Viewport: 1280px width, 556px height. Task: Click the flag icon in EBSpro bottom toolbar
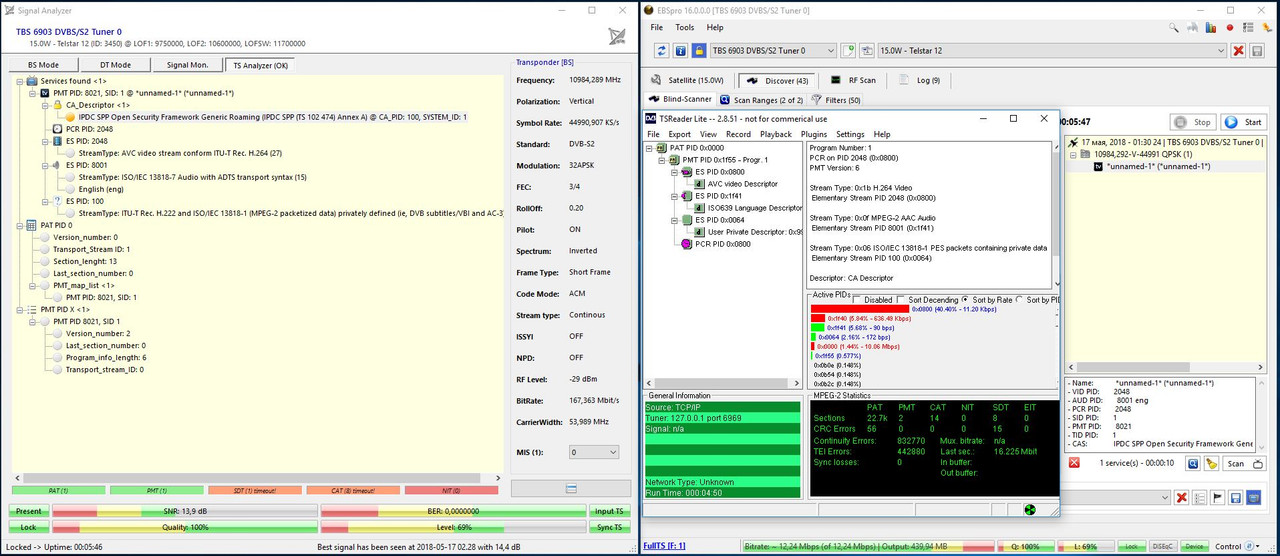coord(1217,497)
